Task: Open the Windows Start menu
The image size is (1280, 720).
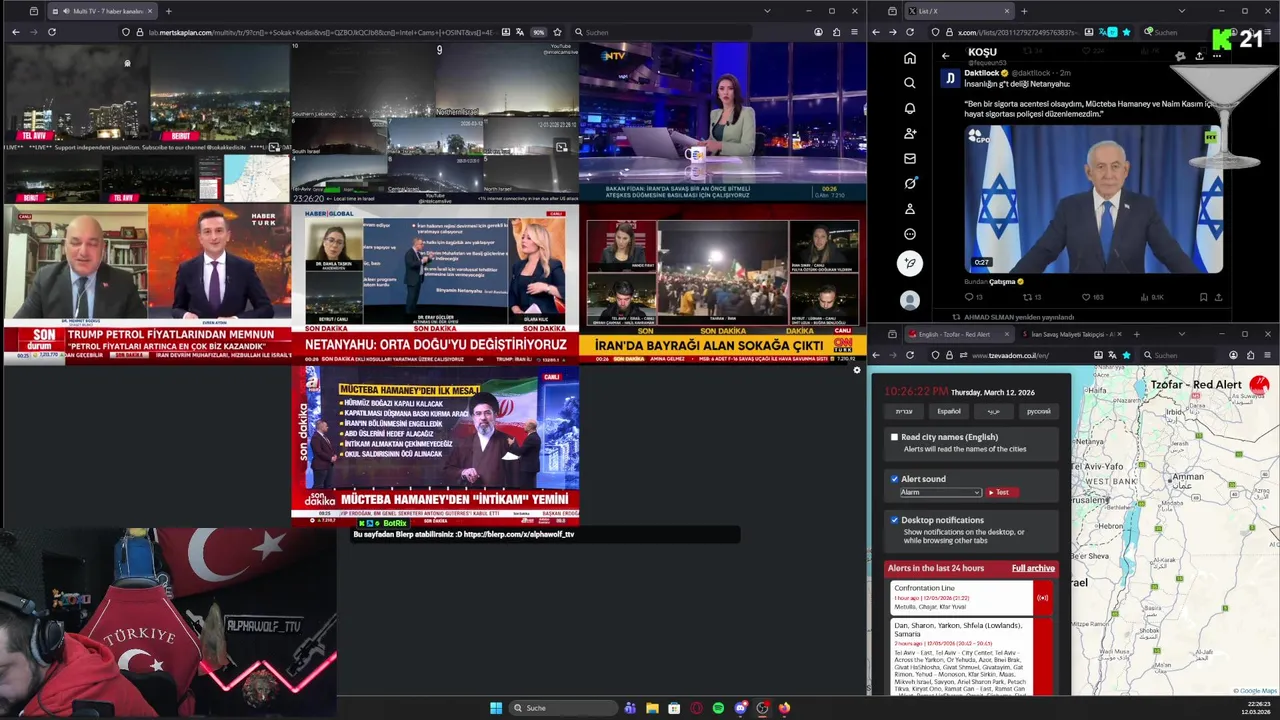Action: [x=496, y=708]
